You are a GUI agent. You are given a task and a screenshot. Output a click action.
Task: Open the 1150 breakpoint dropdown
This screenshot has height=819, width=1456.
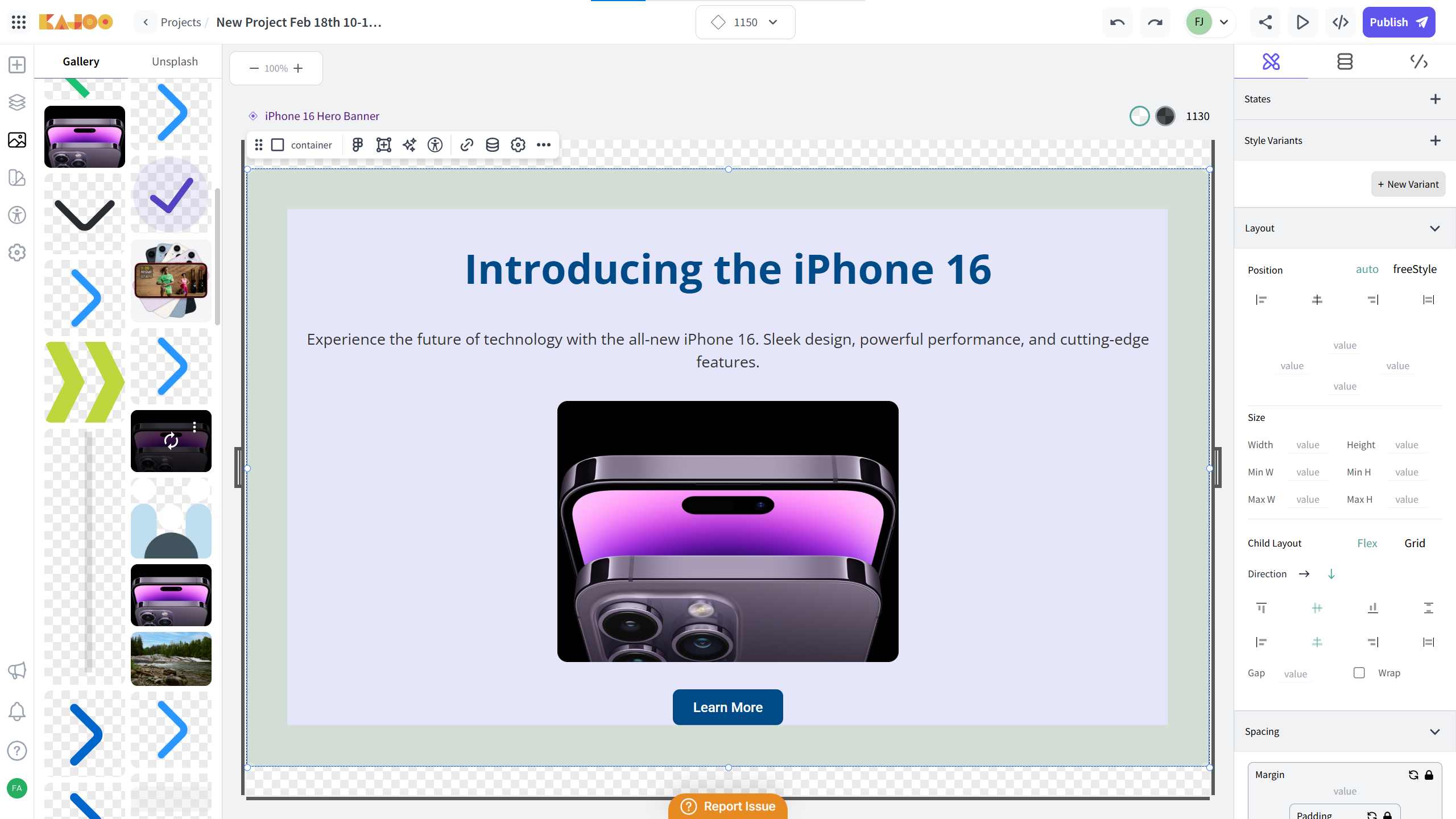(x=745, y=22)
